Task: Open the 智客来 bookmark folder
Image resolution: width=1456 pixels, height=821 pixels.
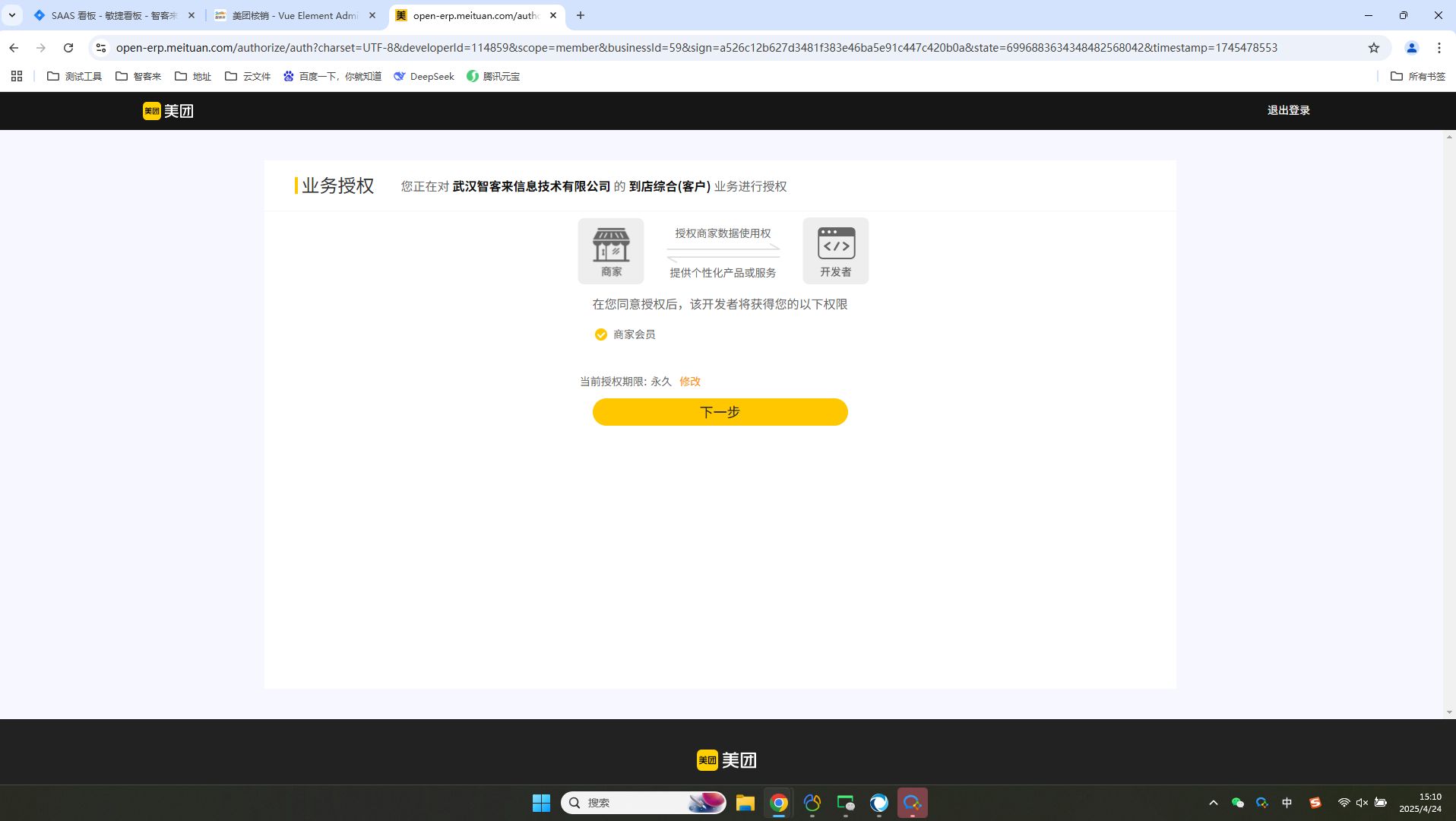Action: (138, 76)
